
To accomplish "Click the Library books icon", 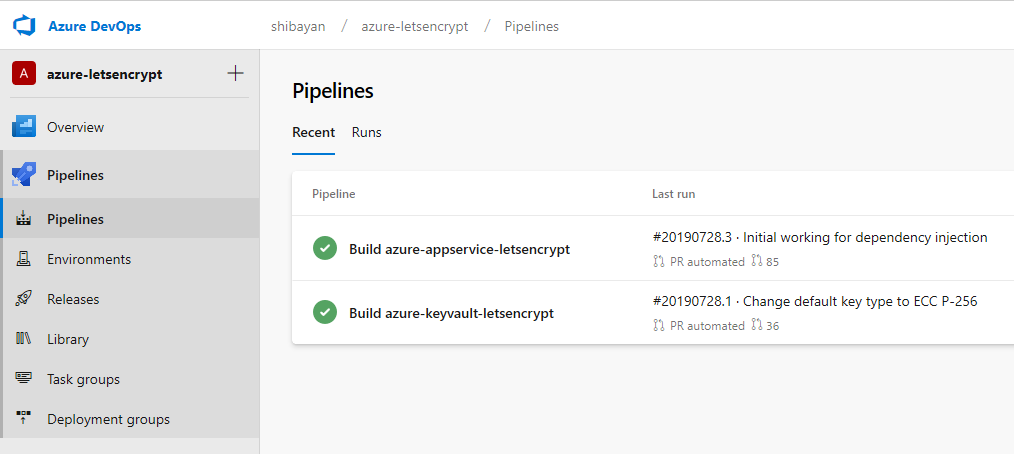I will [24, 338].
